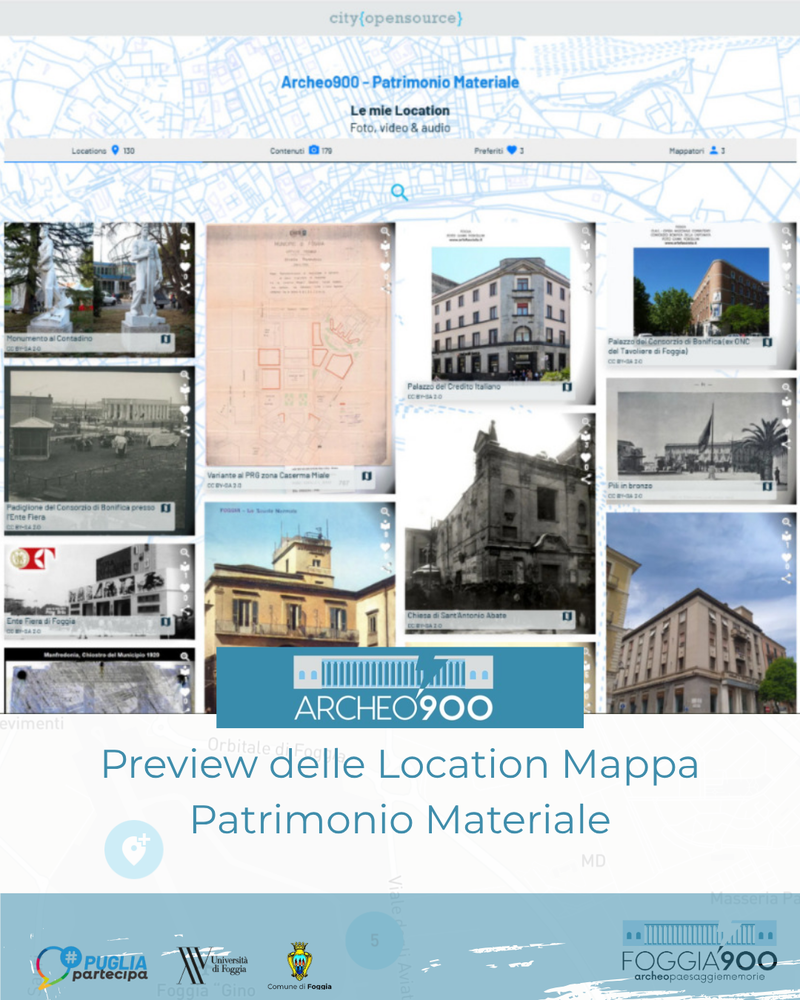Screen dimensions: 800x1000
Task: Select the Locations 130 counter tab
Action: coord(103,151)
